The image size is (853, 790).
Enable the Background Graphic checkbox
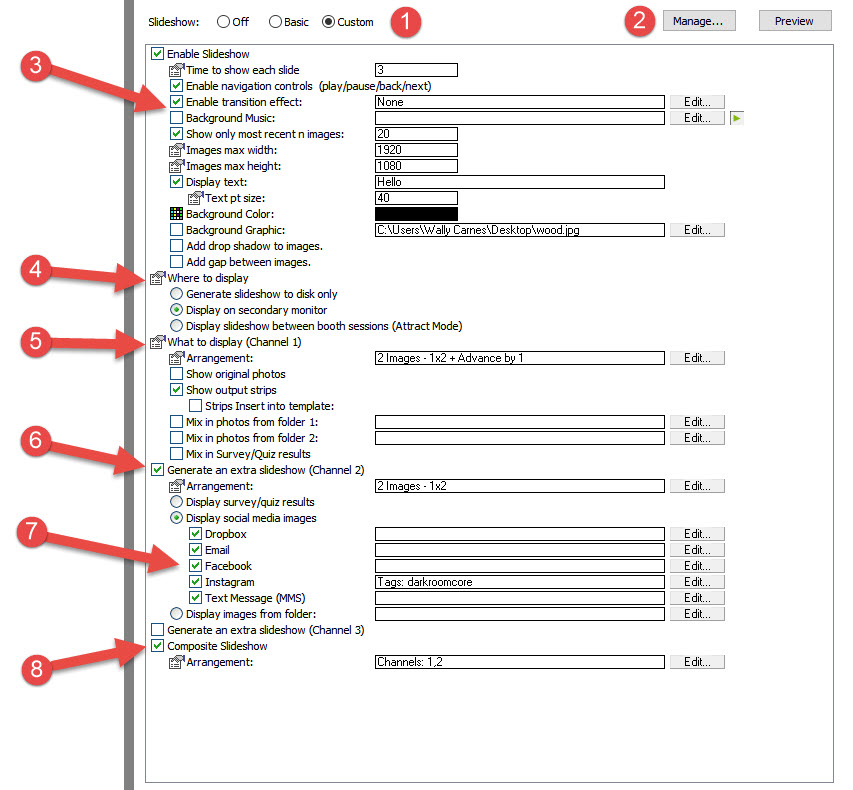[176, 230]
